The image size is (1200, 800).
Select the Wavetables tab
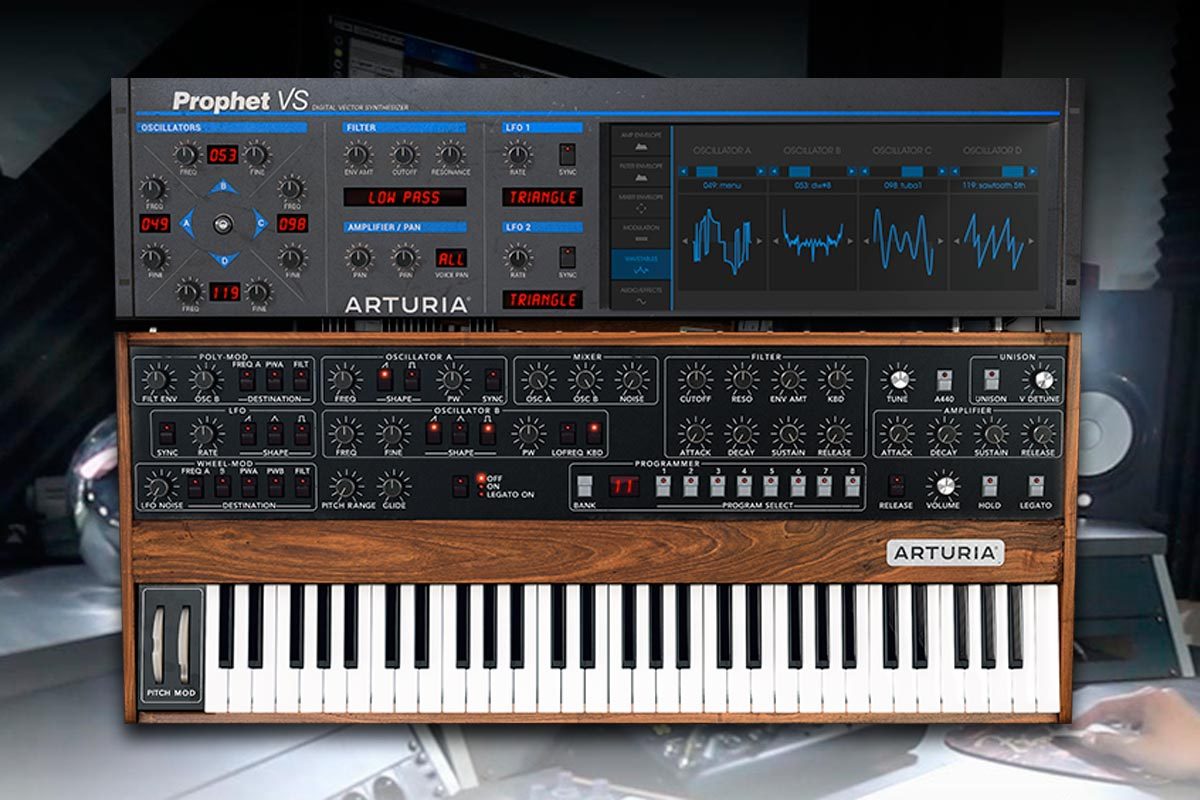pos(640,264)
